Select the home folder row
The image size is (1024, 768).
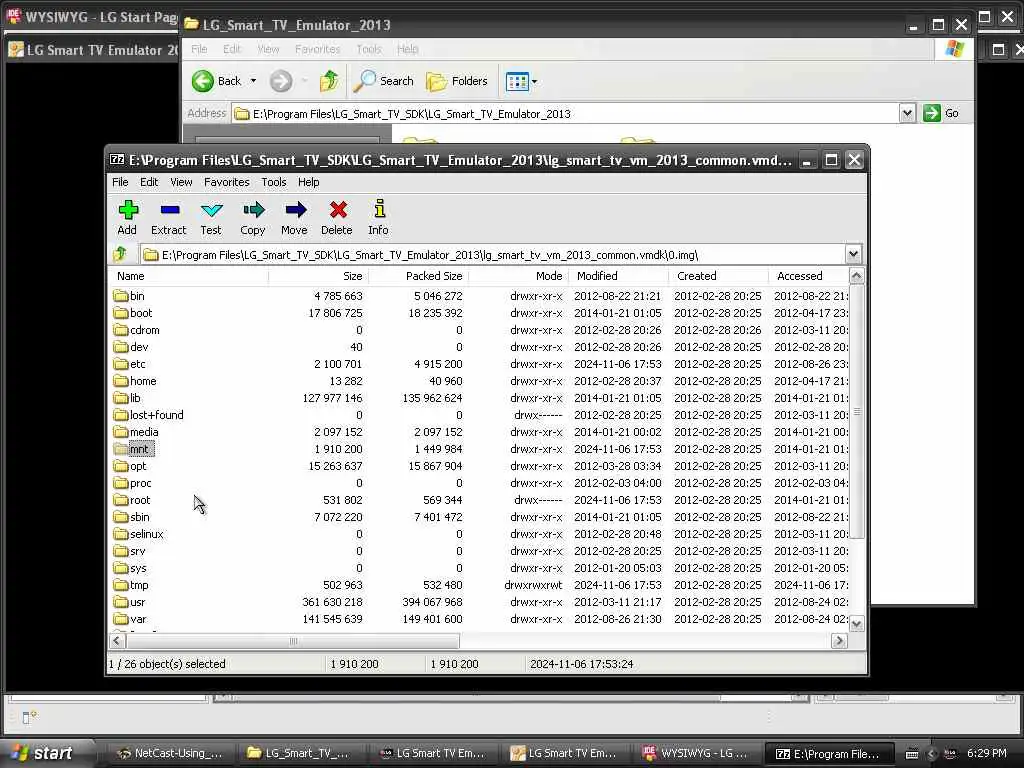pyautogui.click(x=480, y=381)
